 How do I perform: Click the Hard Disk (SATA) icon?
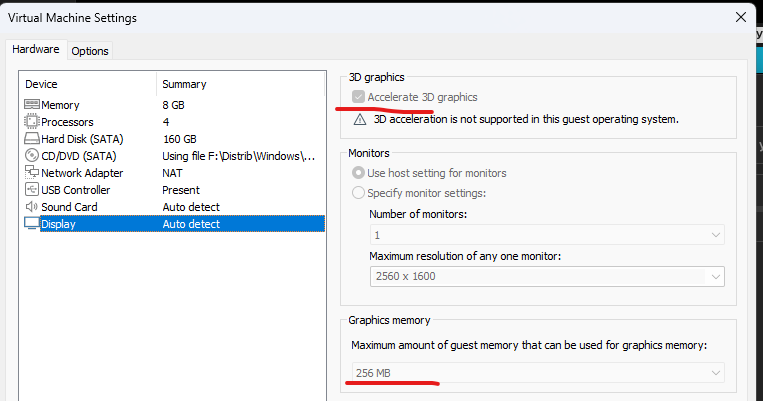pyautogui.click(x=32, y=139)
